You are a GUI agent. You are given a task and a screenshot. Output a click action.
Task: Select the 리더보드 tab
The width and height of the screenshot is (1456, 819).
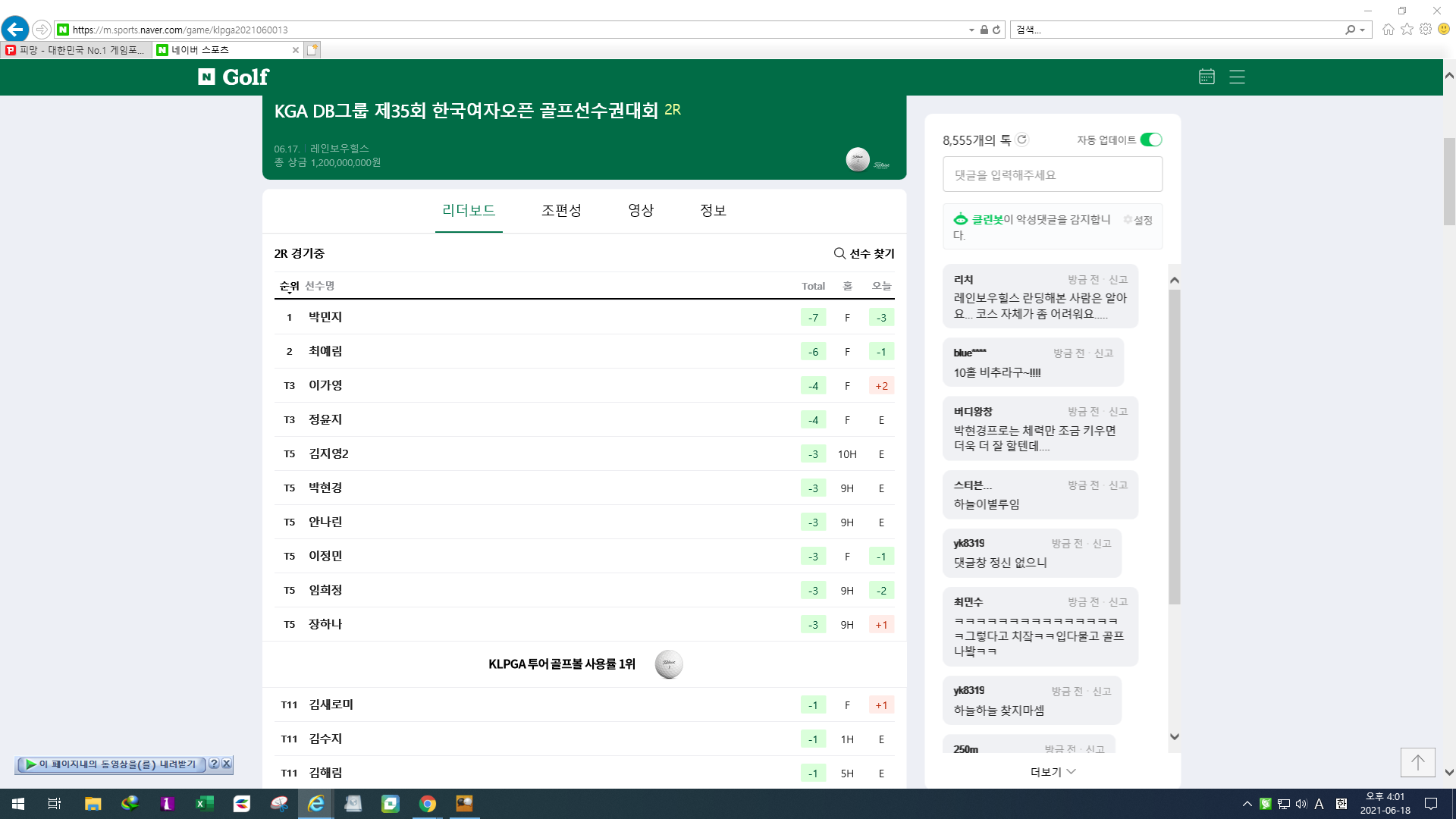point(469,210)
